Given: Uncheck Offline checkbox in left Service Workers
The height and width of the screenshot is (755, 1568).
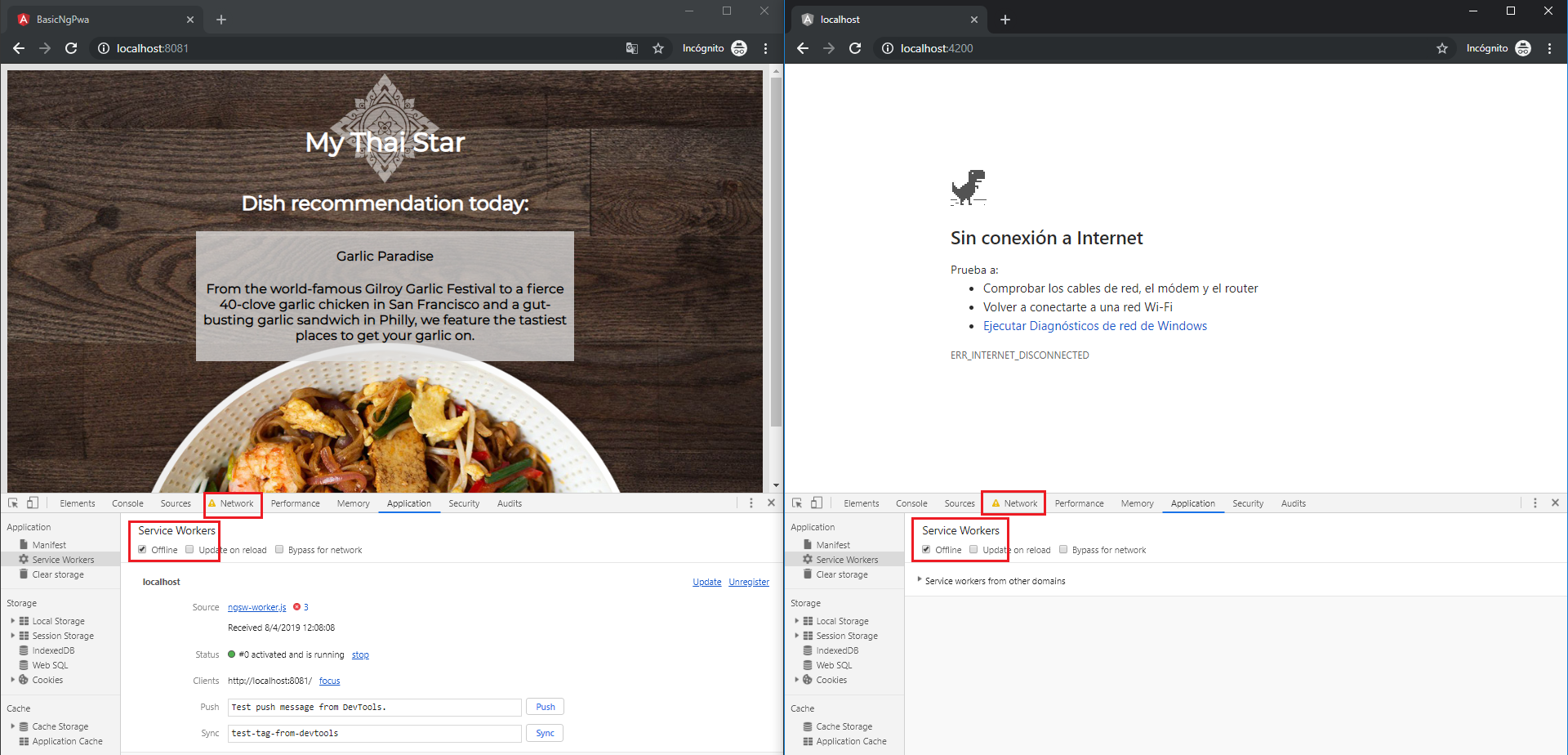Looking at the screenshot, I should pos(143,550).
